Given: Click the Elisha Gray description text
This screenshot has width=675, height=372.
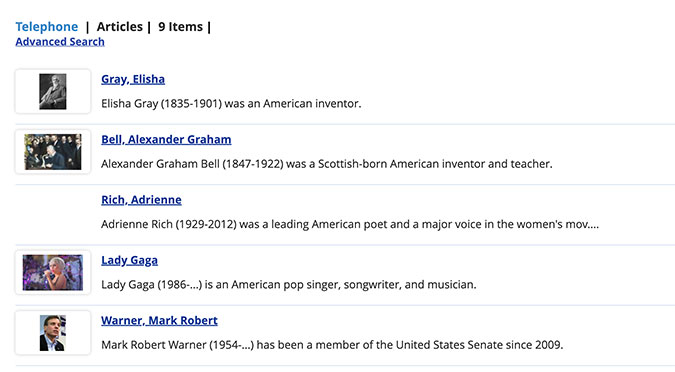Looking at the screenshot, I should click(x=231, y=104).
